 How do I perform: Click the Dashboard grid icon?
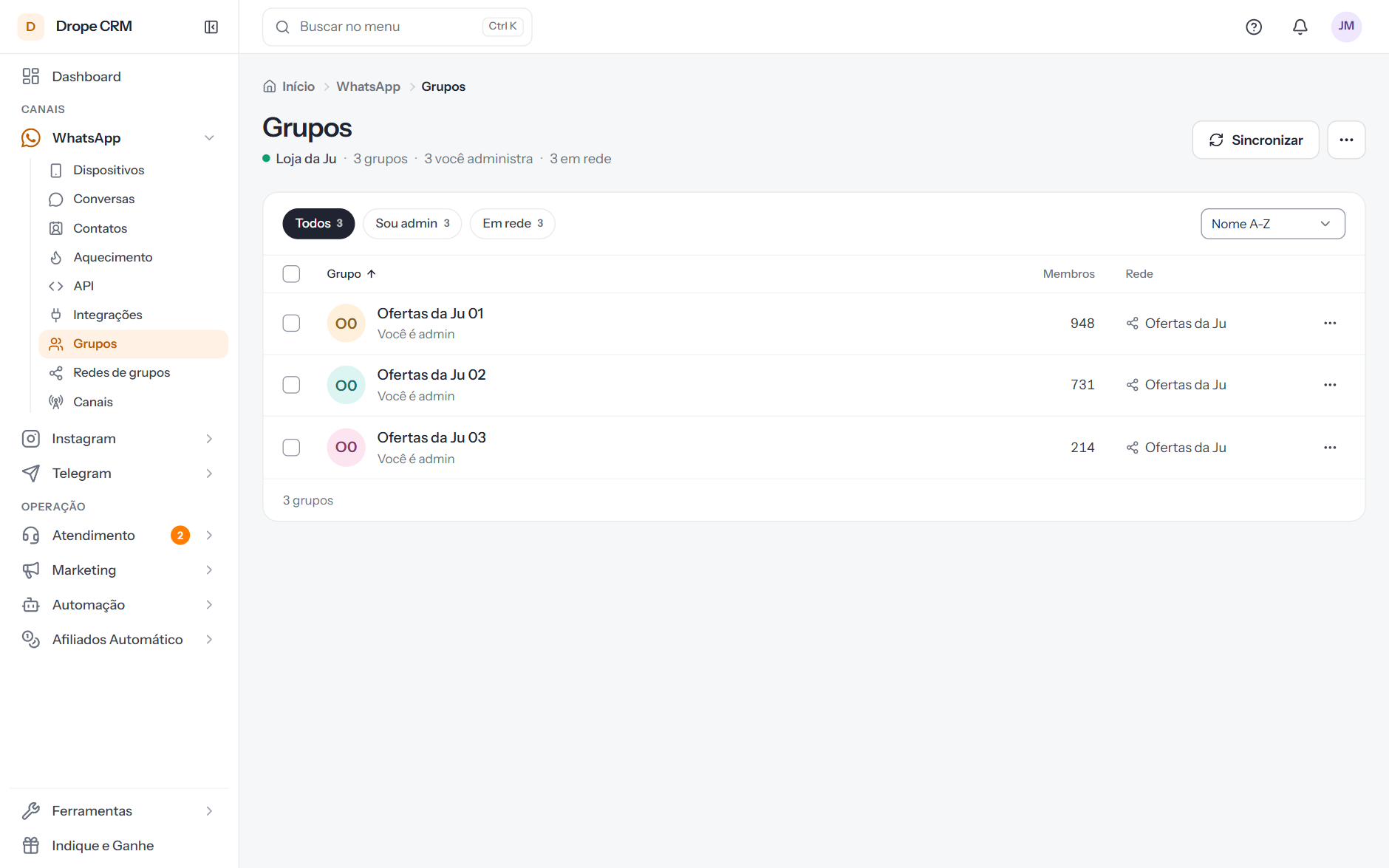click(x=31, y=77)
